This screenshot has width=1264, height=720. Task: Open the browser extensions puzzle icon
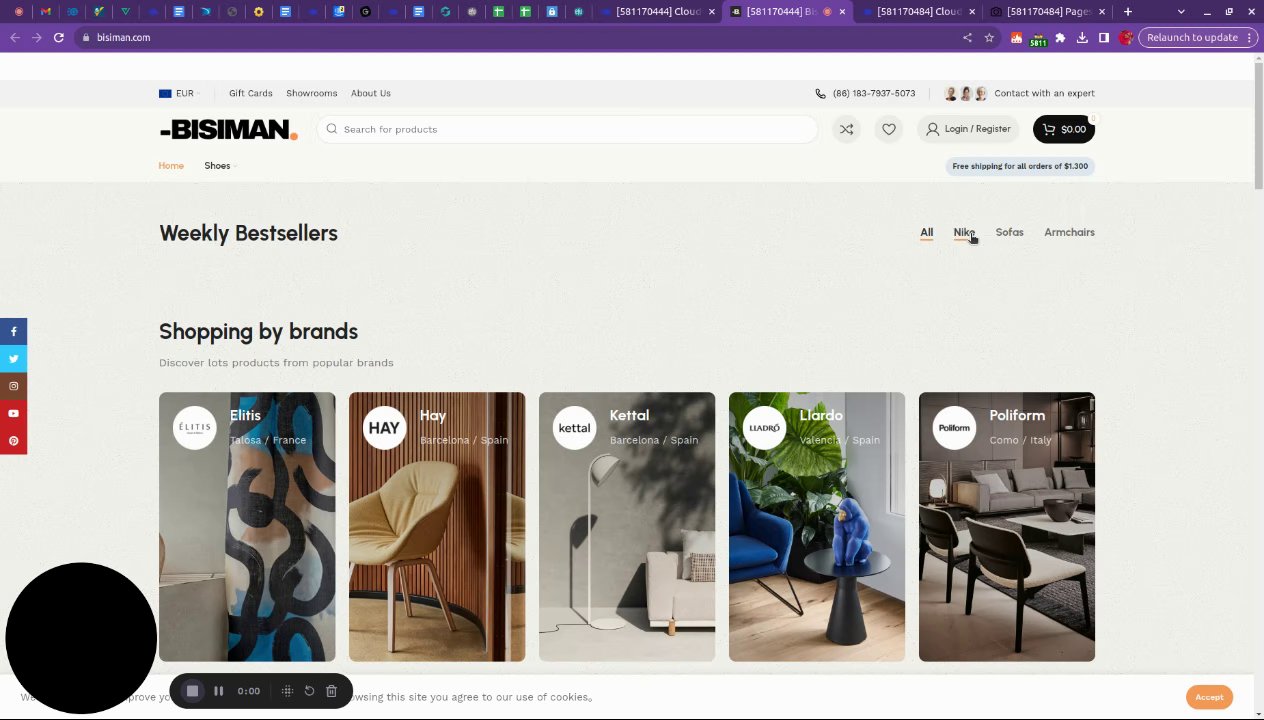1060,37
